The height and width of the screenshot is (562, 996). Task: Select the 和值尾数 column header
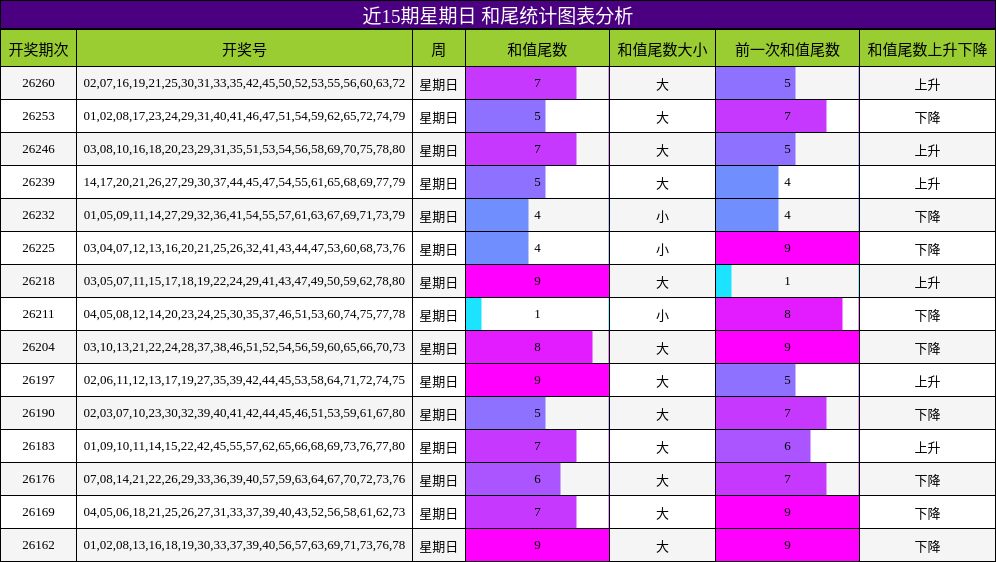(x=537, y=49)
